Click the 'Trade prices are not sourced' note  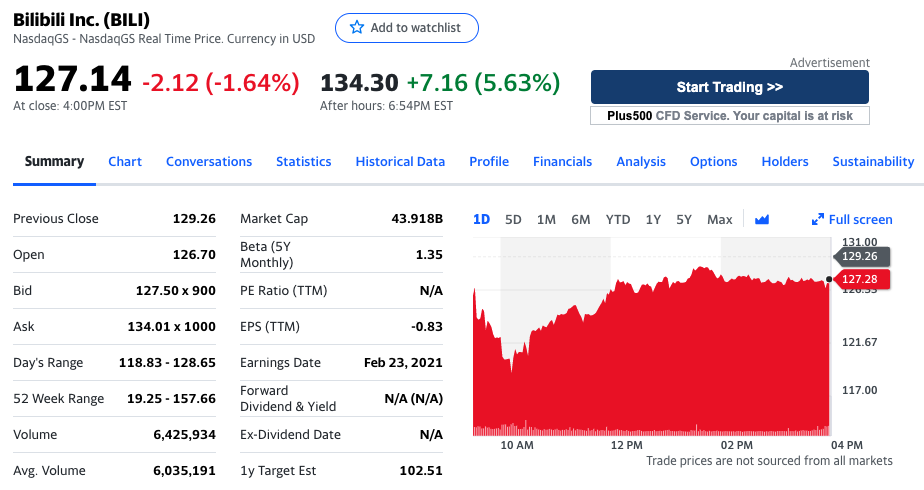coord(770,461)
